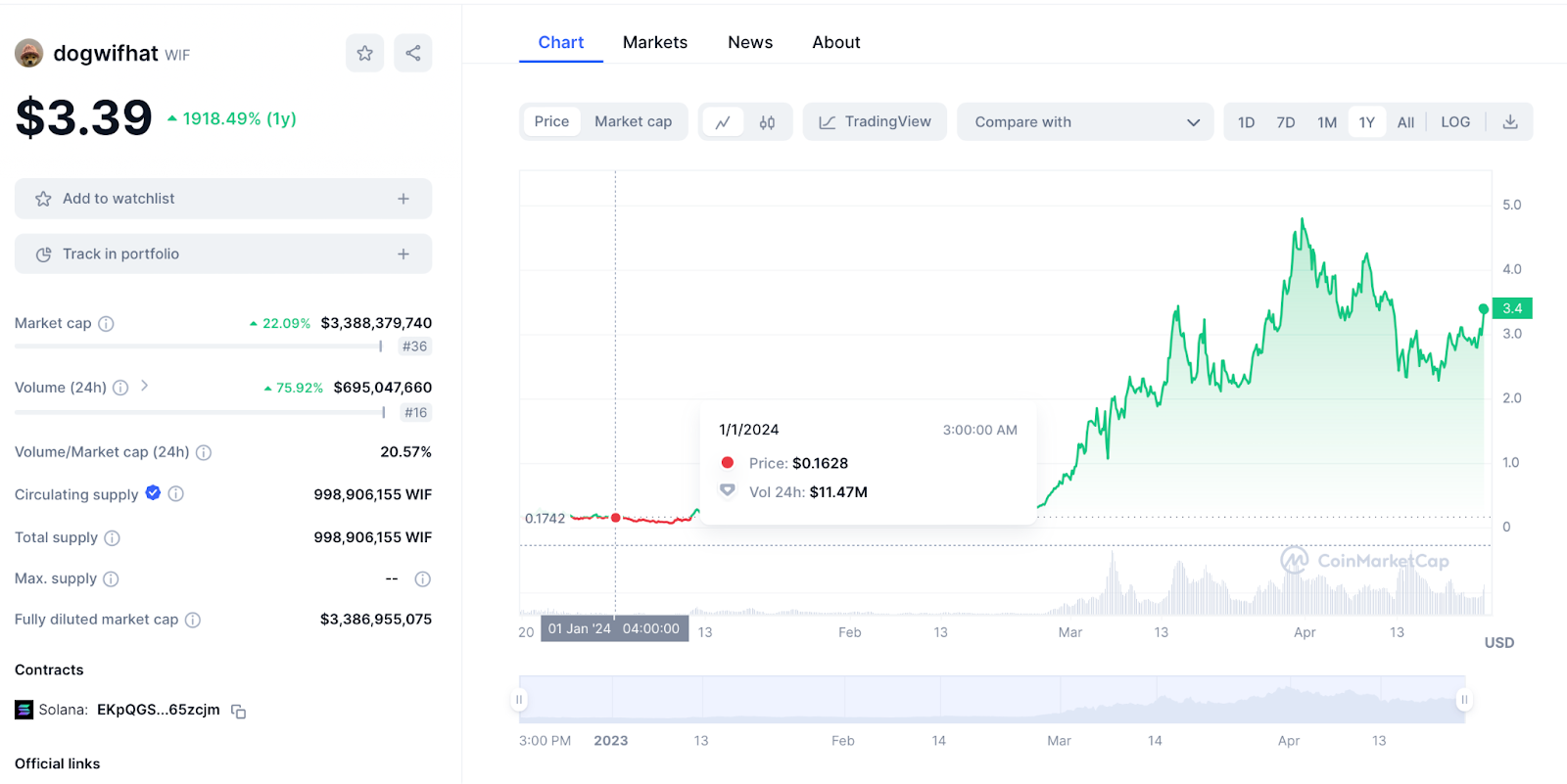Switch chart to Price view
Screen dimensions: 1567x784
coord(551,122)
